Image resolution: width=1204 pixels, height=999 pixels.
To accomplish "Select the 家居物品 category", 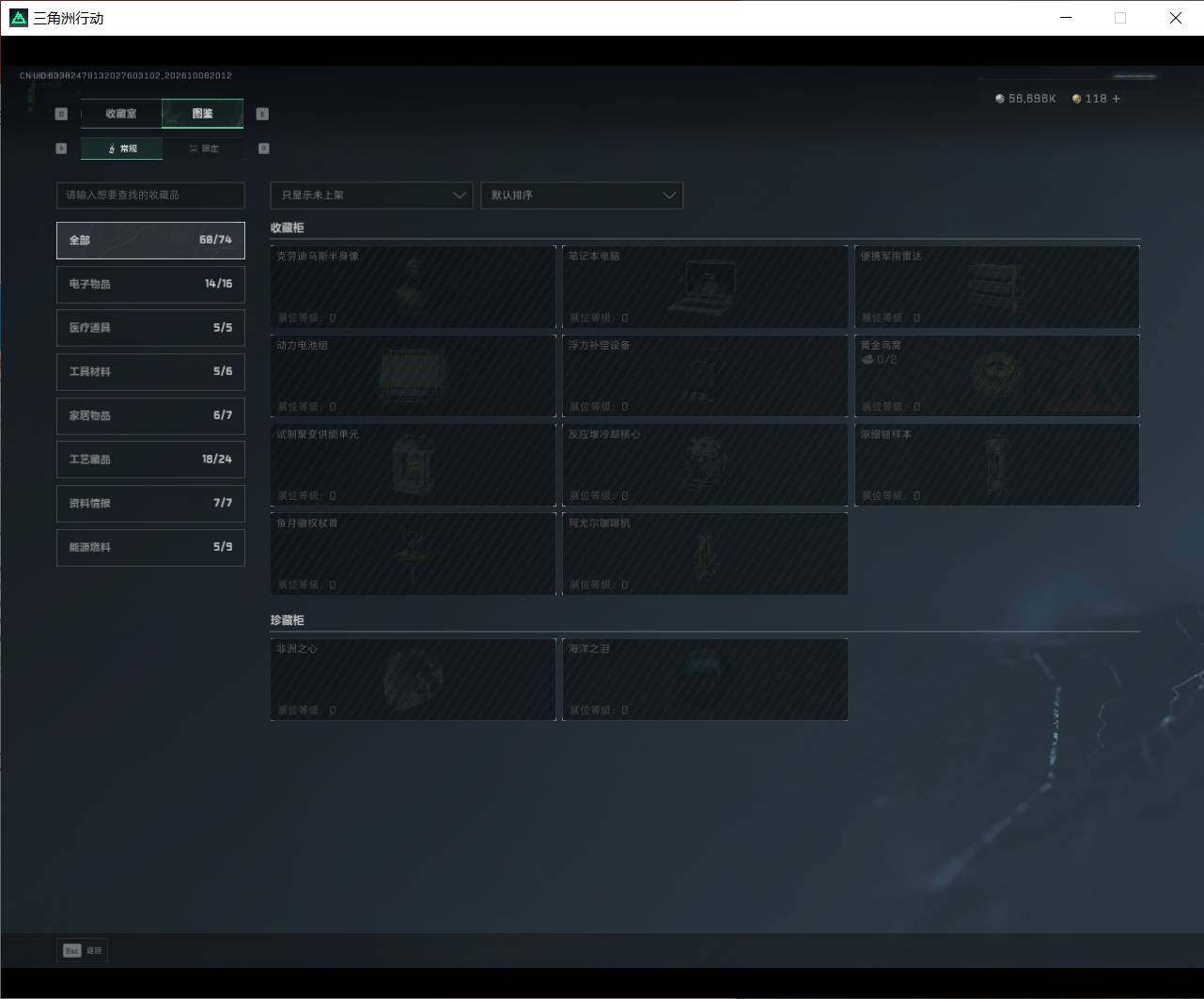I will 150,415.
